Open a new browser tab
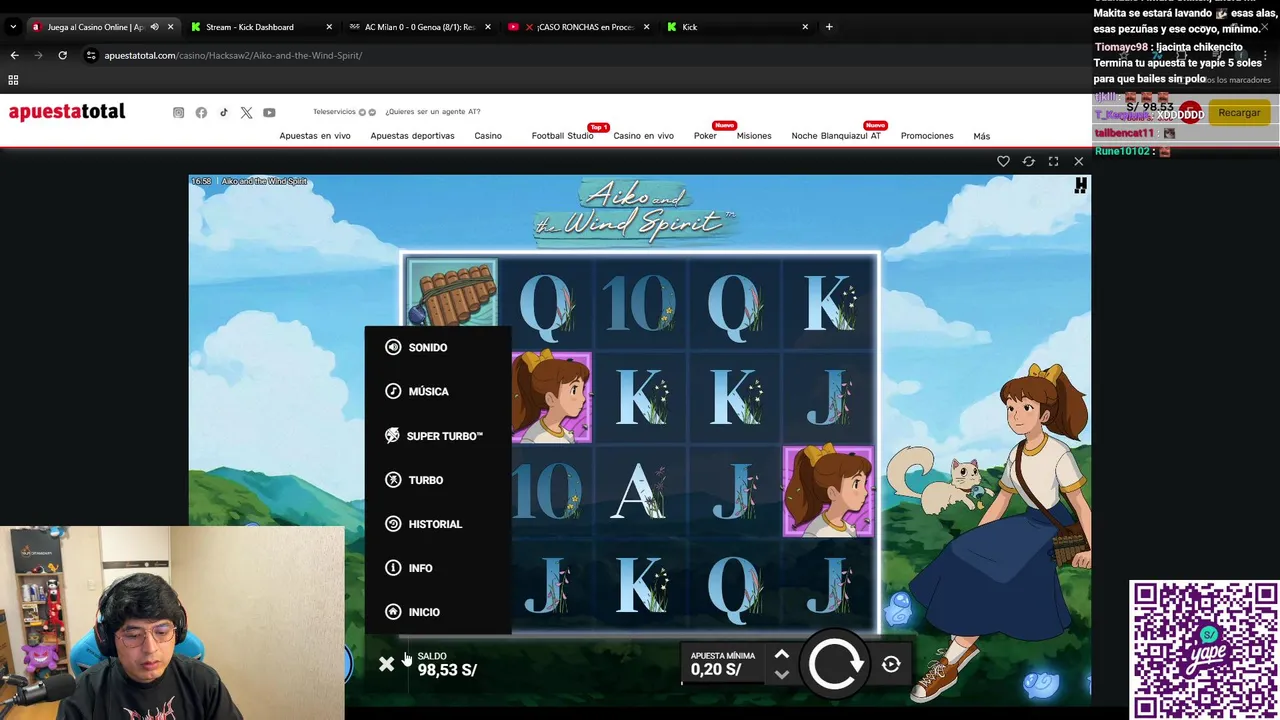 (x=829, y=27)
